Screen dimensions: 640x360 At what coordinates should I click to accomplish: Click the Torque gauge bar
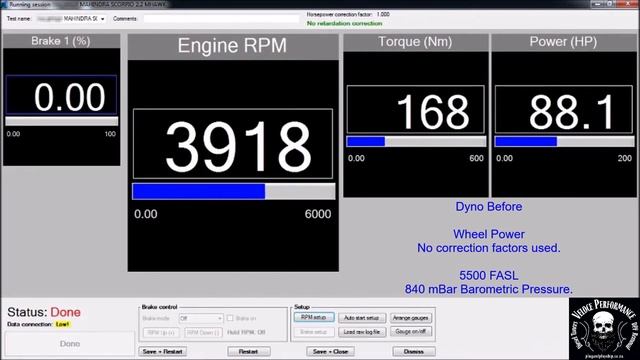[x=416, y=142]
